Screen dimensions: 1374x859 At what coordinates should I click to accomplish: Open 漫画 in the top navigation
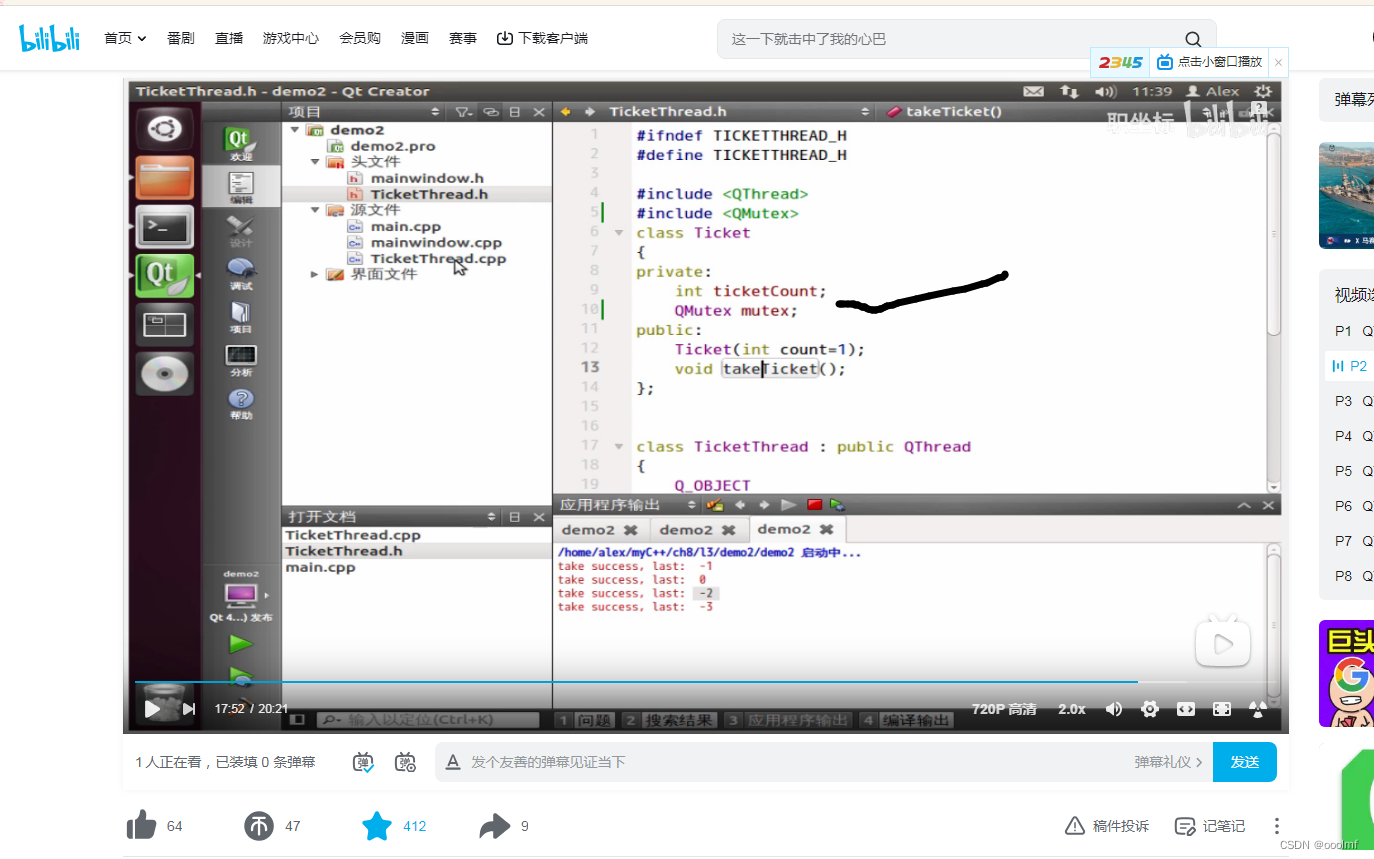pyautogui.click(x=415, y=38)
